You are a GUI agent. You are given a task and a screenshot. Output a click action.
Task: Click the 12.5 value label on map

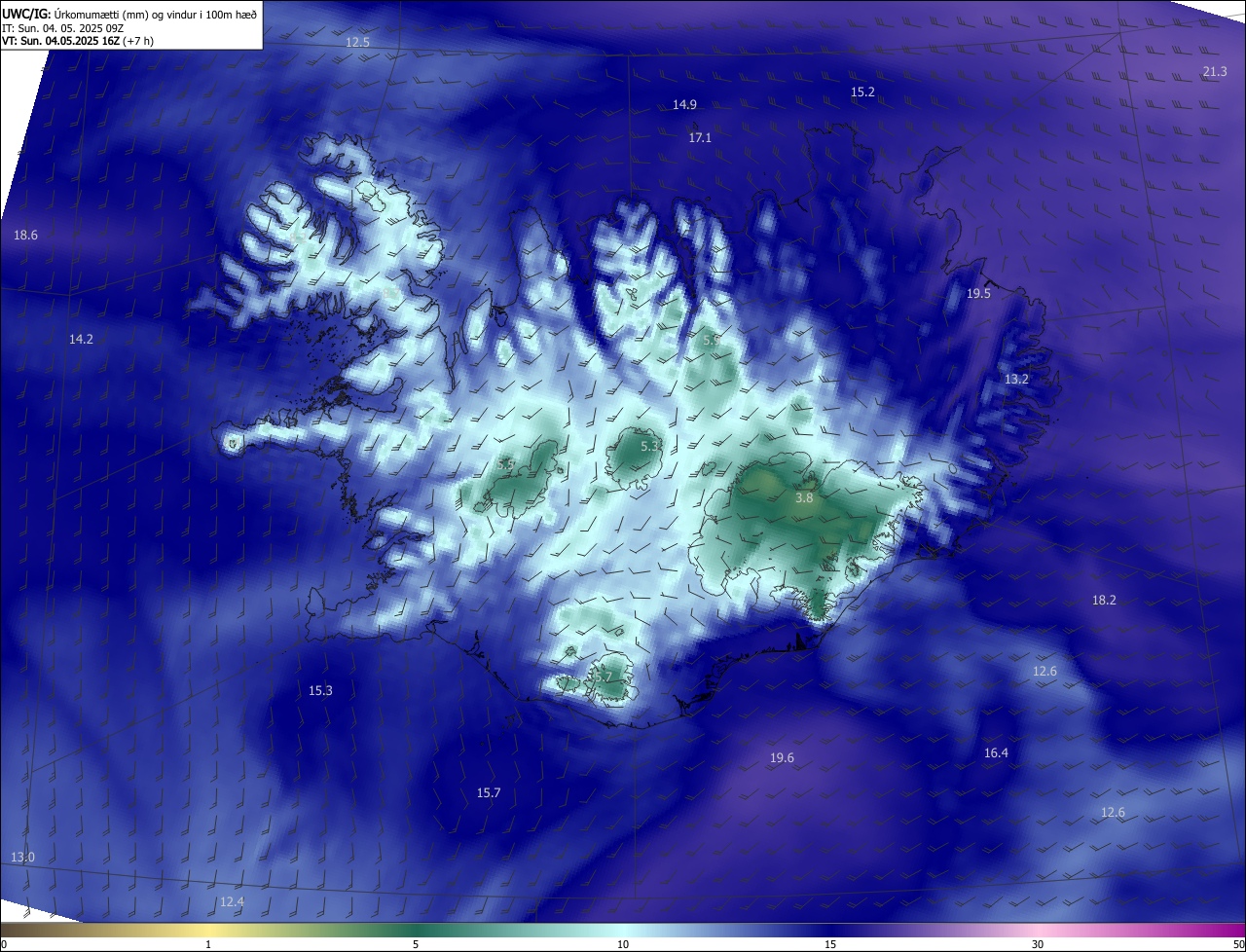coord(358,42)
